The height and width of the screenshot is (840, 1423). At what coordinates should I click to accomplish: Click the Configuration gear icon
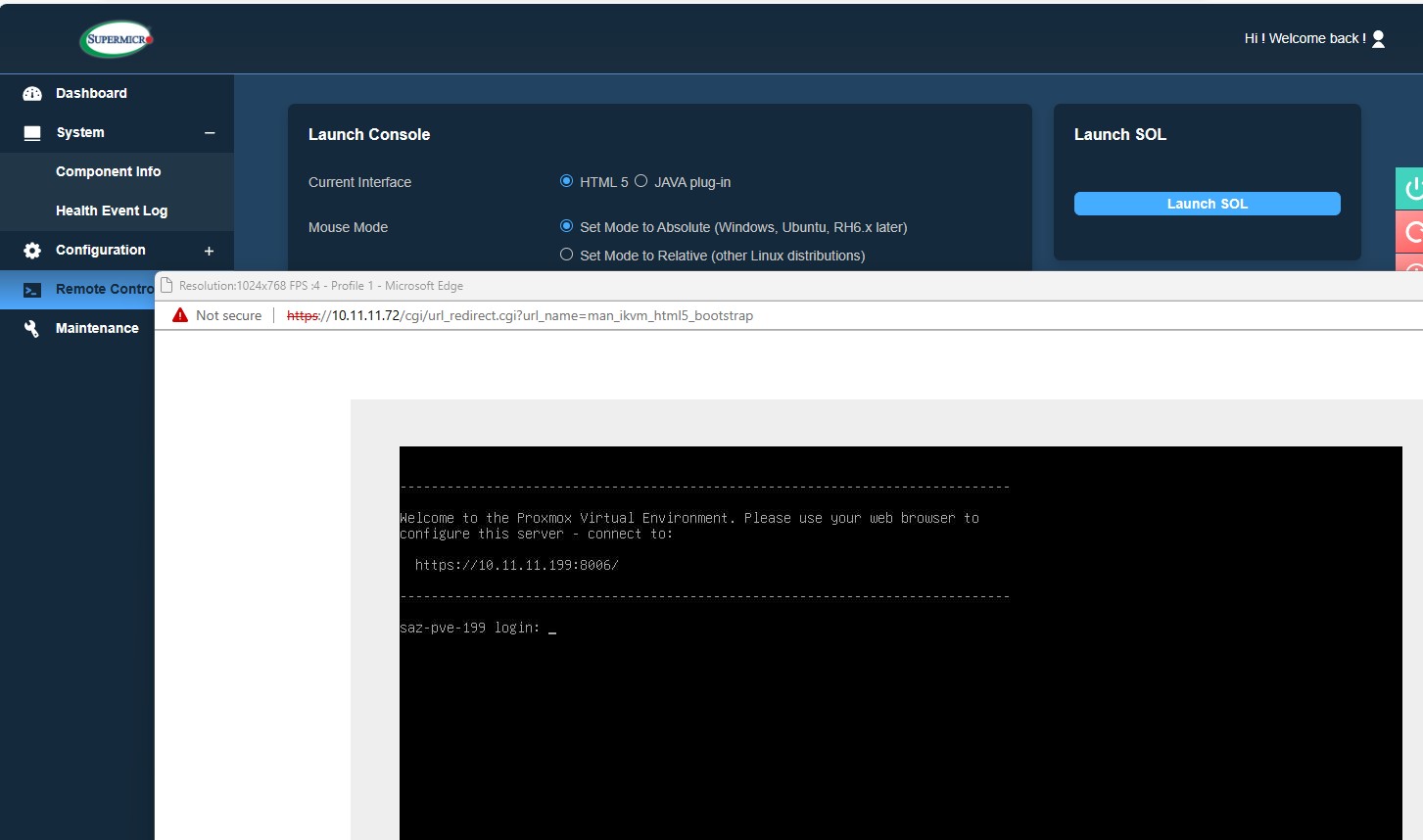point(32,251)
